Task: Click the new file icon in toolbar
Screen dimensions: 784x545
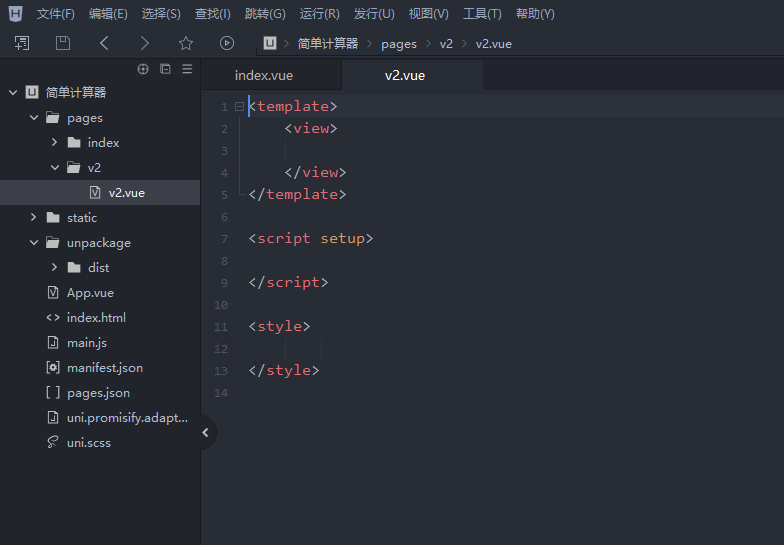Action: (x=22, y=43)
